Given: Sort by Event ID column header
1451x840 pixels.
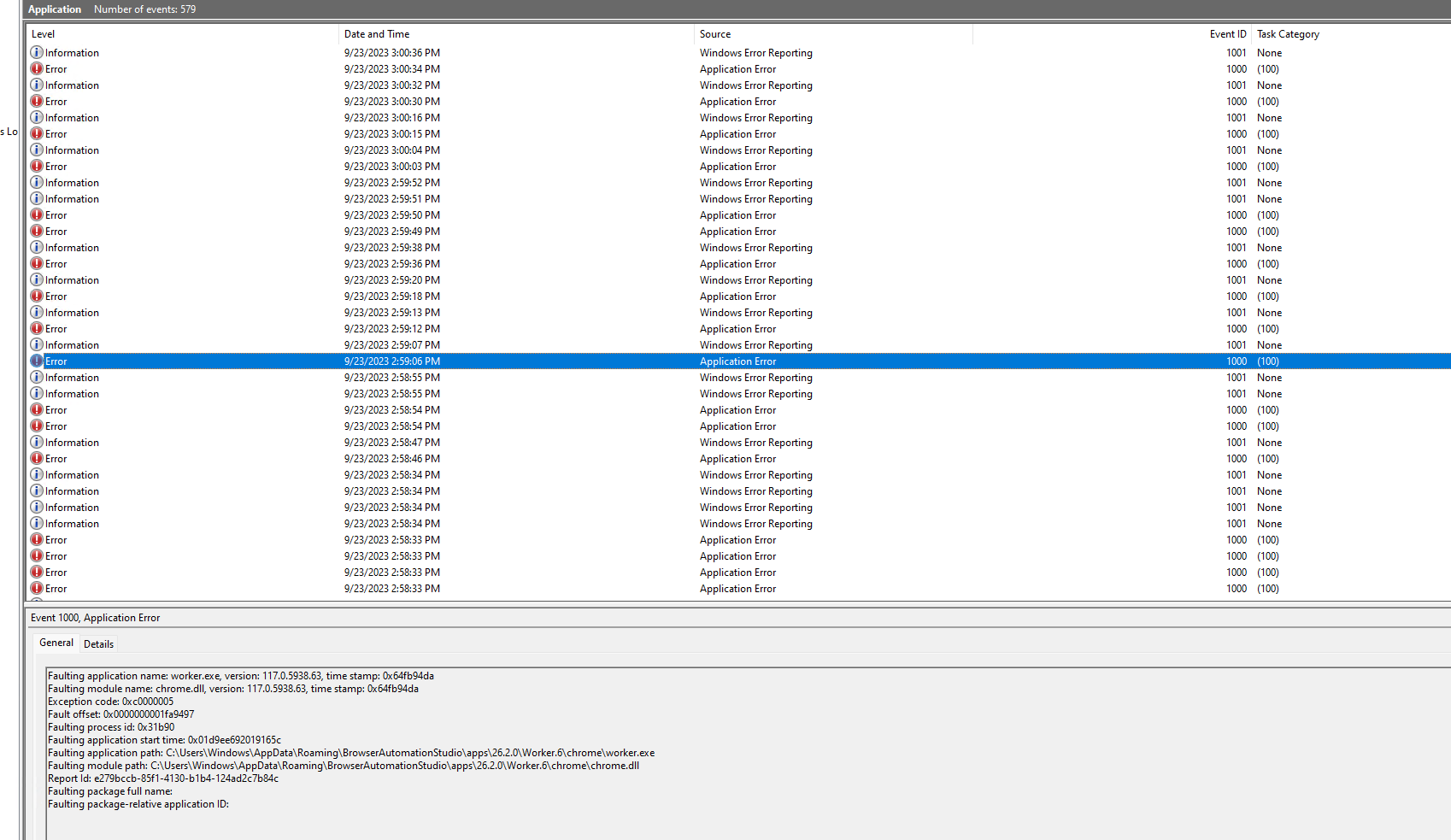Looking at the screenshot, I should [1227, 34].
